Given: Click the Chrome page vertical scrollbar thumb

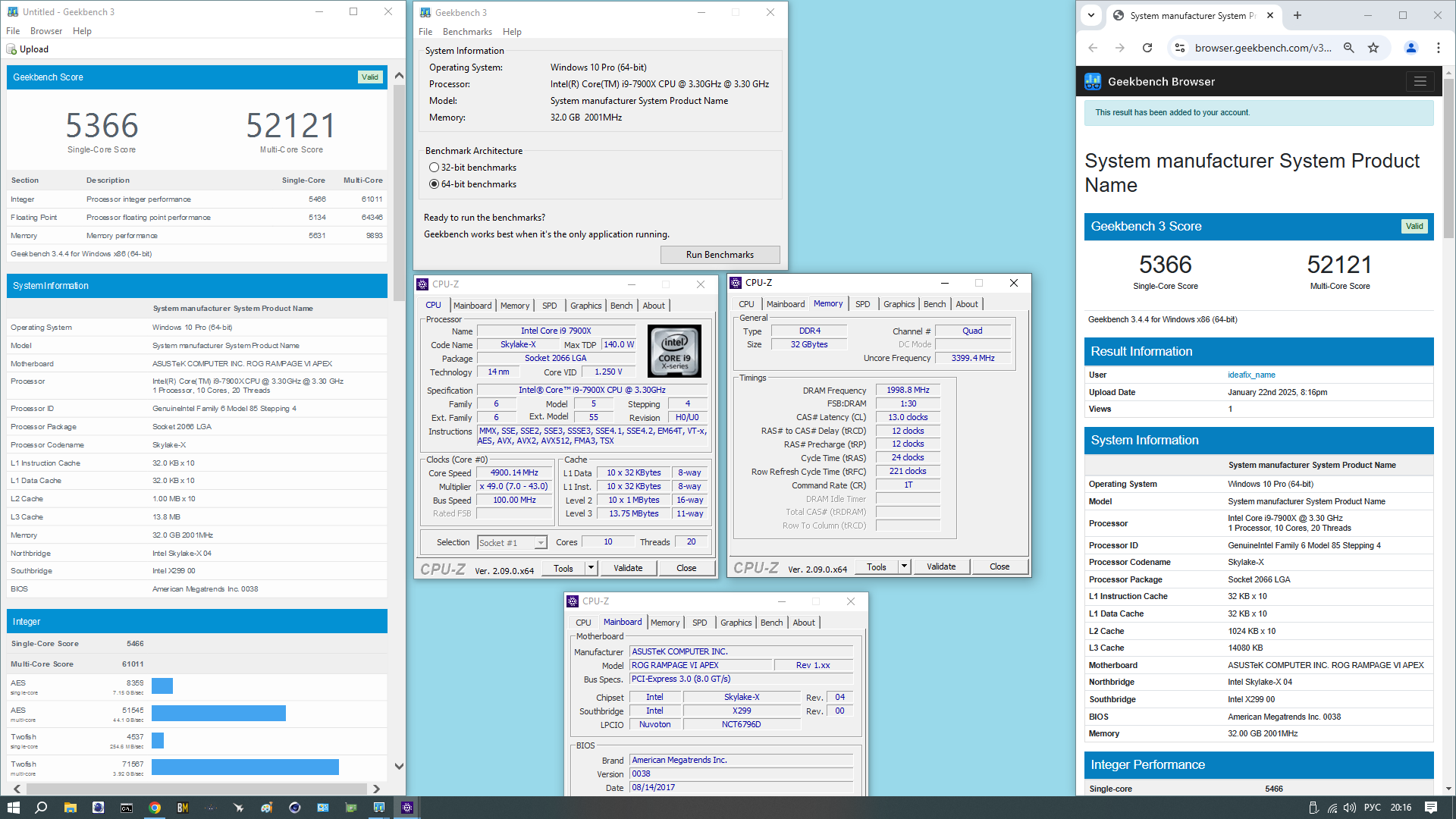Looking at the screenshot, I should [1448, 159].
